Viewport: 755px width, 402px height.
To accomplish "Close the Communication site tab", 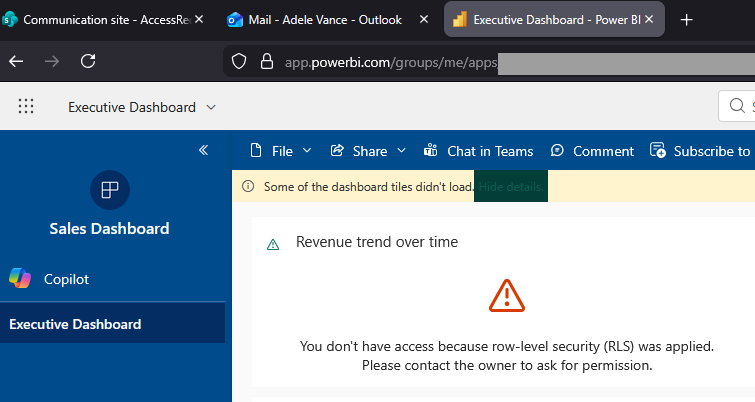I will tap(199, 19).
